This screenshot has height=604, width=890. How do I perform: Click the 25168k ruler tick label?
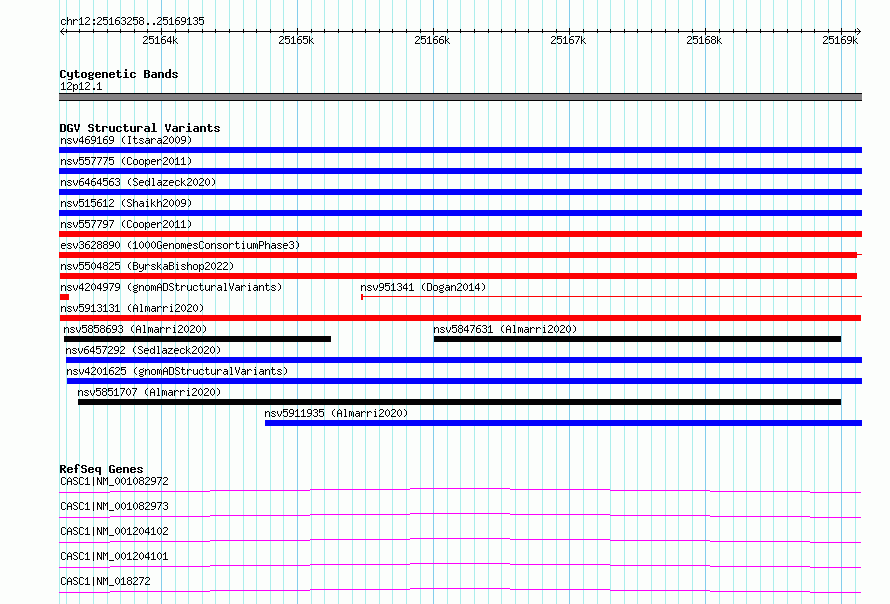704,40
